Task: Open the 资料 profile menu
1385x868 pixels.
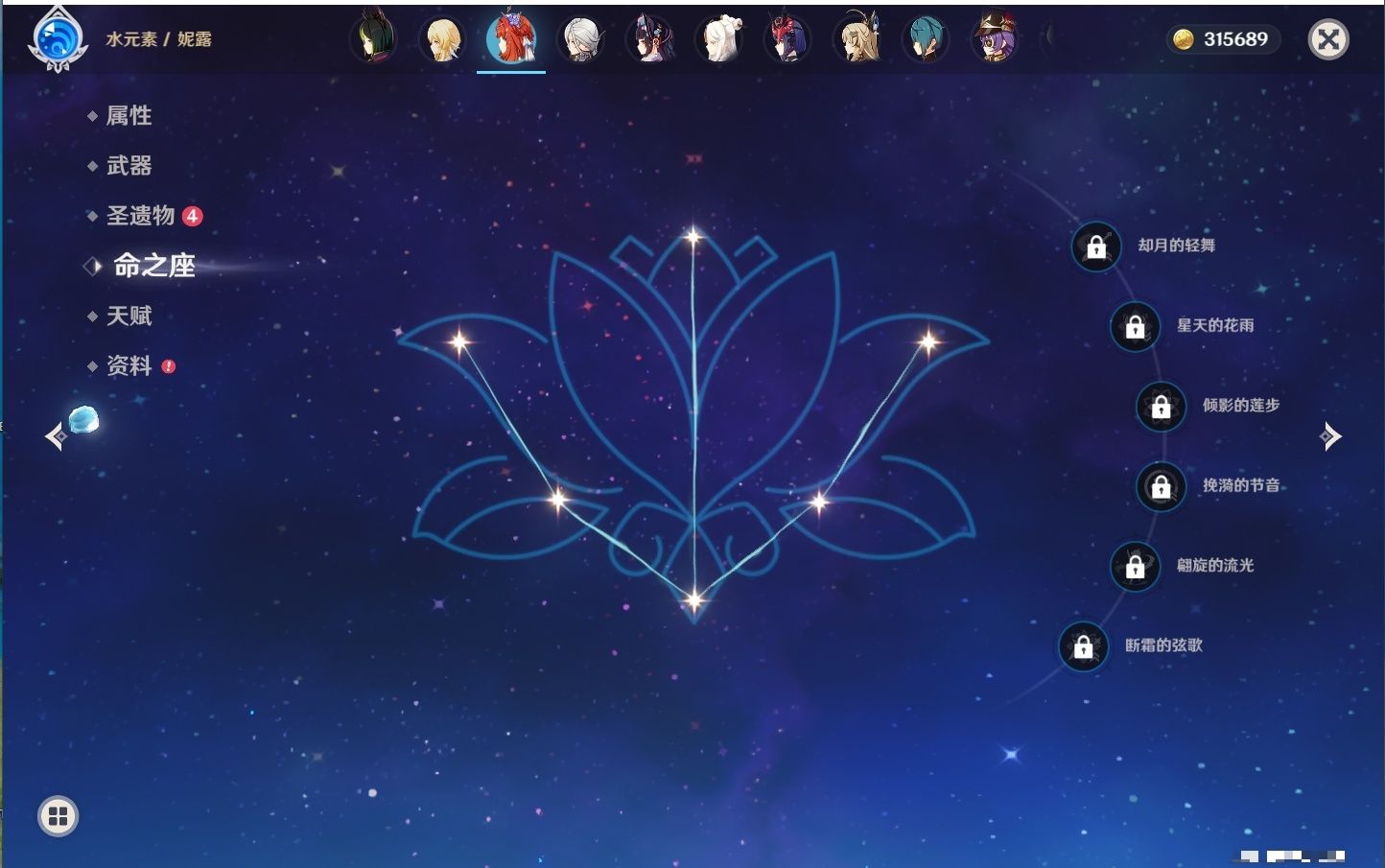Action: (129, 365)
